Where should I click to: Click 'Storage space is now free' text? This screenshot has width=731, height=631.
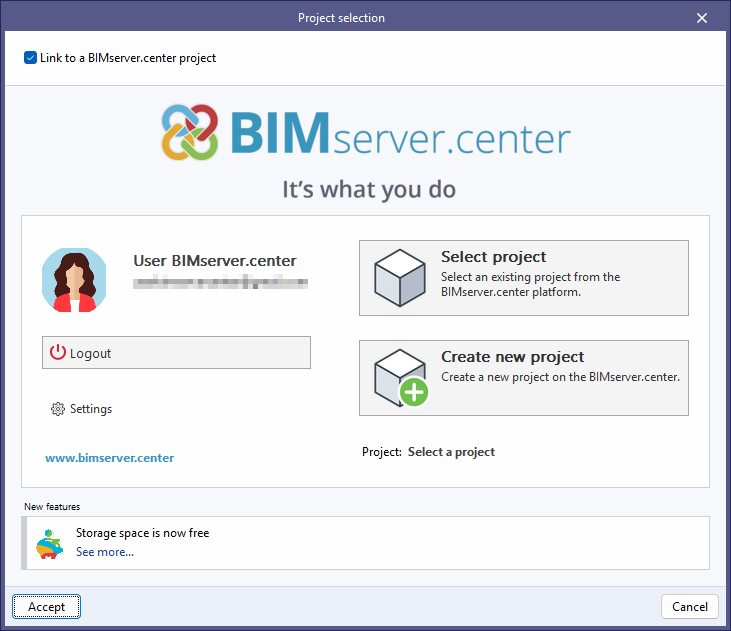(x=143, y=533)
